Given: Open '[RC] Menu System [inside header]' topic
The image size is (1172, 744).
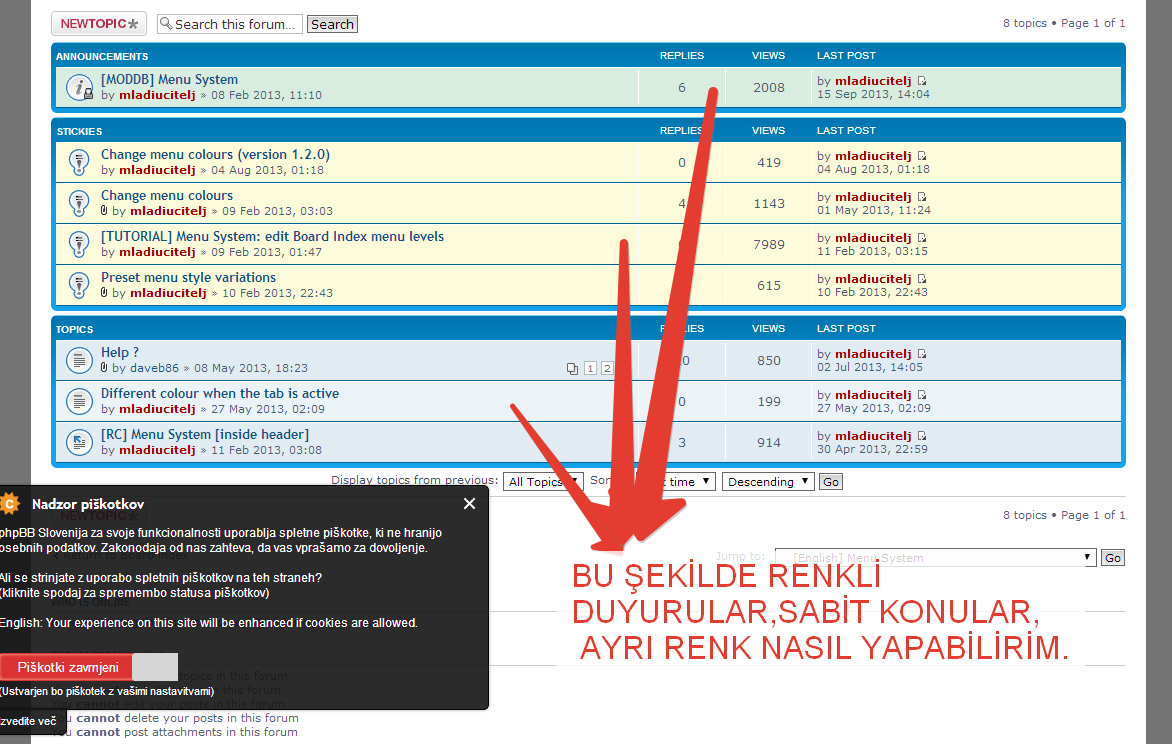Looking at the screenshot, I should point(205,434).
